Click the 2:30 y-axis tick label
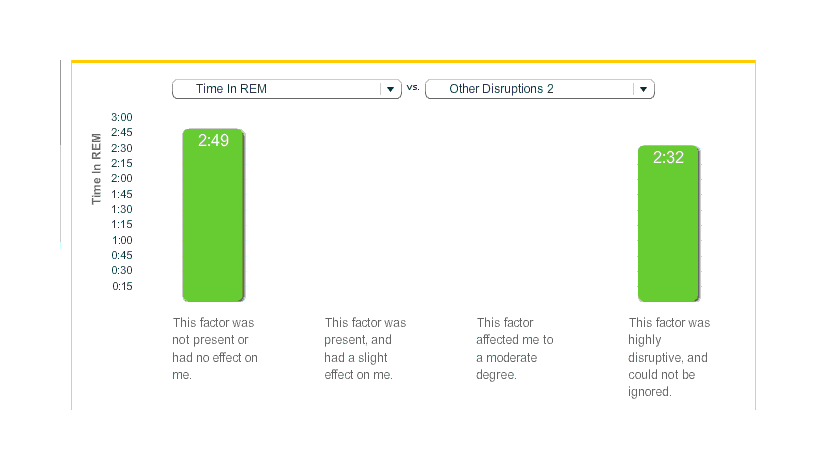Image resolution: width=820 pixels, height=470 pixels. tap(122, 148)
